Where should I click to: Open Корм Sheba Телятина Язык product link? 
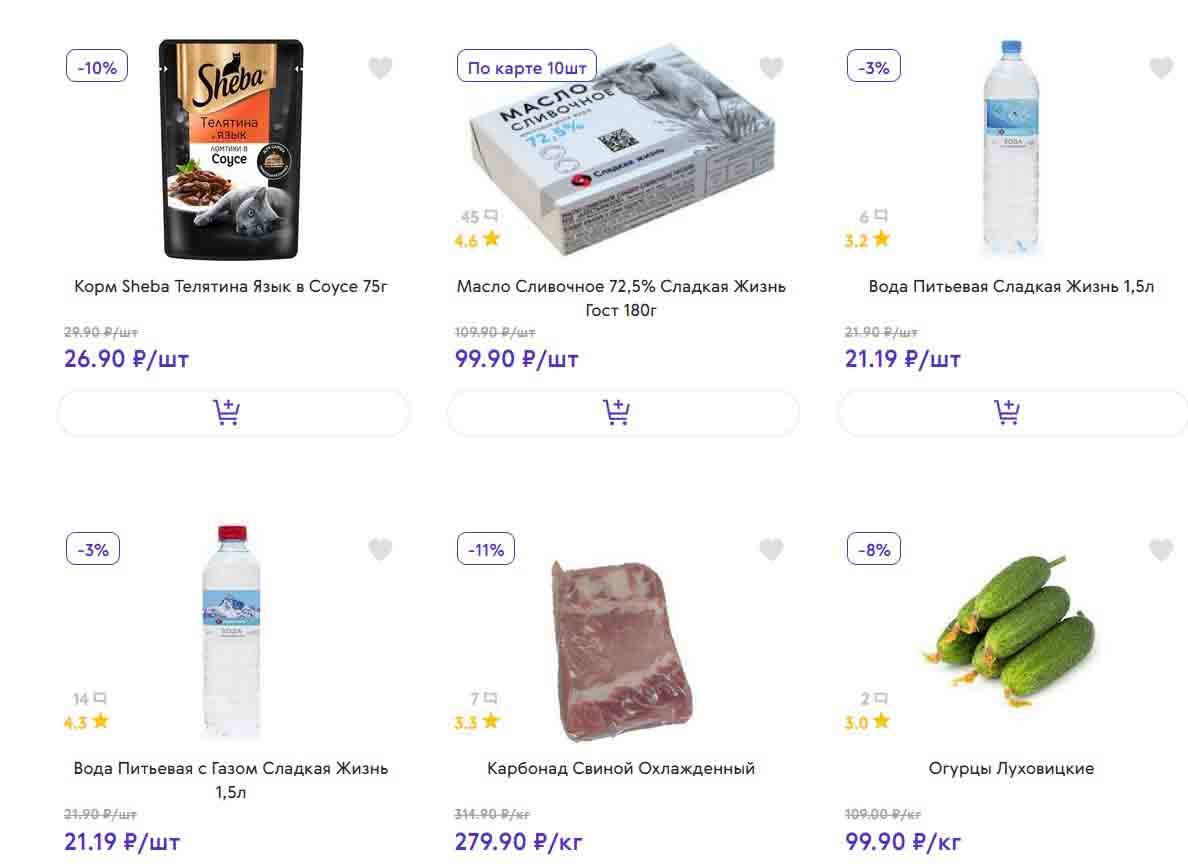click(231, 287)
